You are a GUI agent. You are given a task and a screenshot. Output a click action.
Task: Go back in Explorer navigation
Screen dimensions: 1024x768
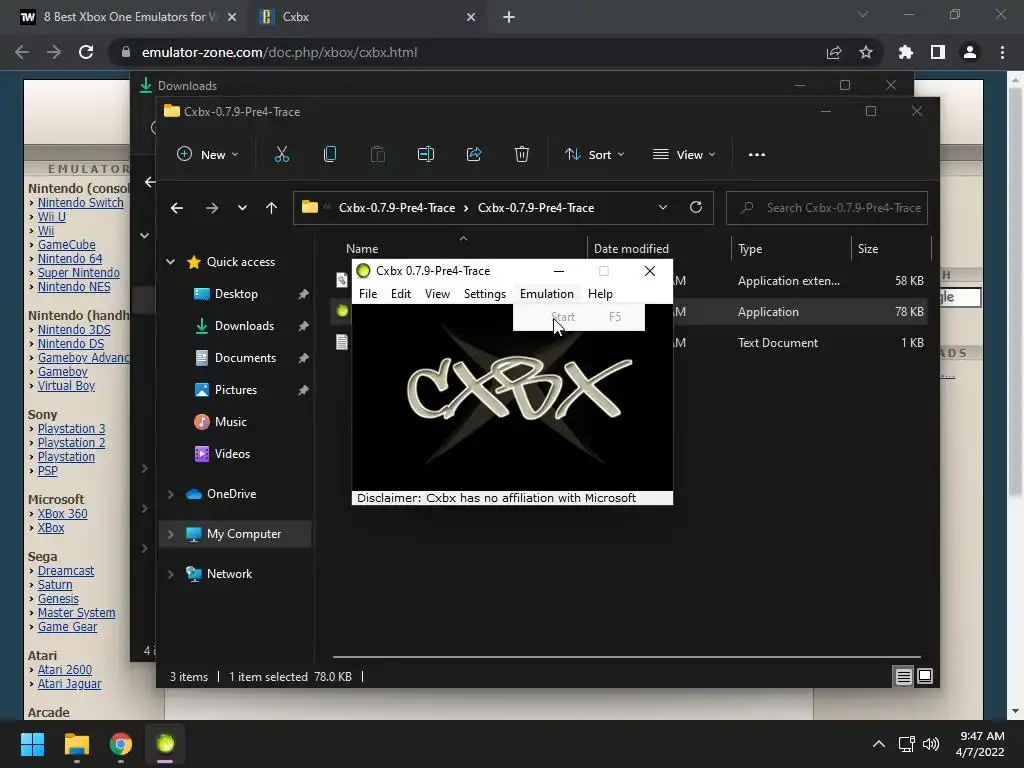(x=177, y=208)
